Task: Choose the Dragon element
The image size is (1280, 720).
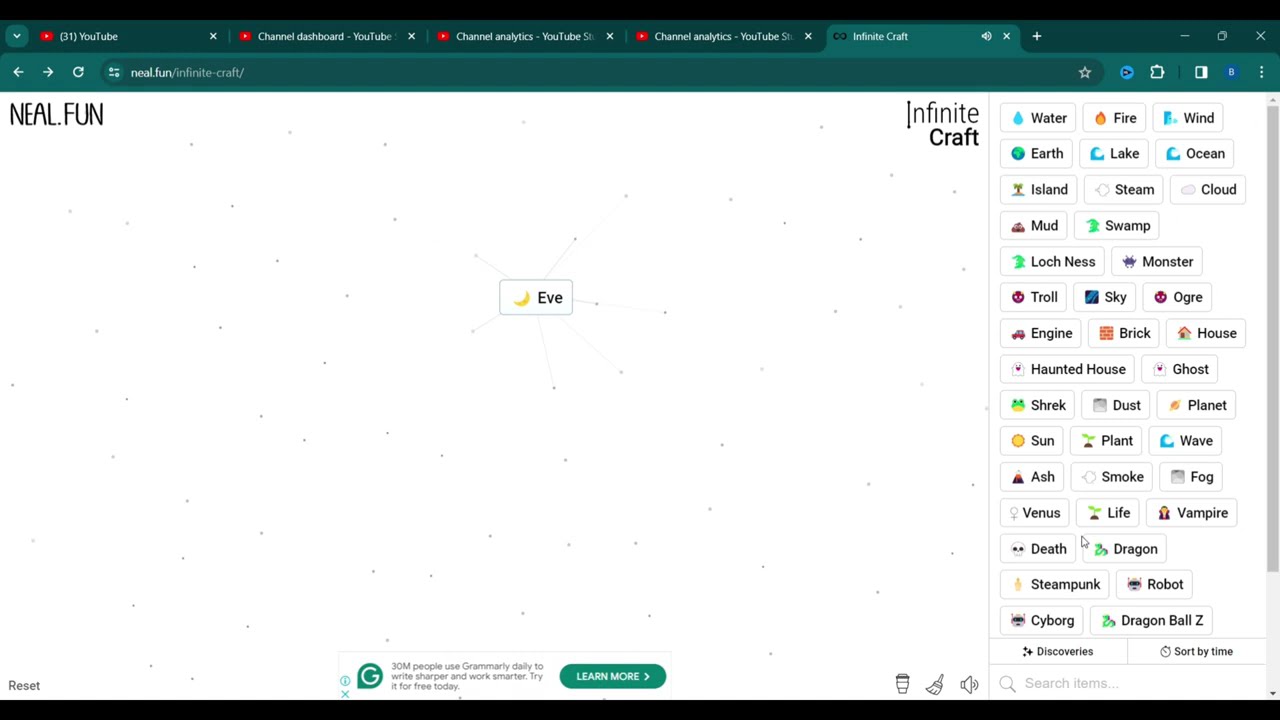Action: [x=1125, y=549]
